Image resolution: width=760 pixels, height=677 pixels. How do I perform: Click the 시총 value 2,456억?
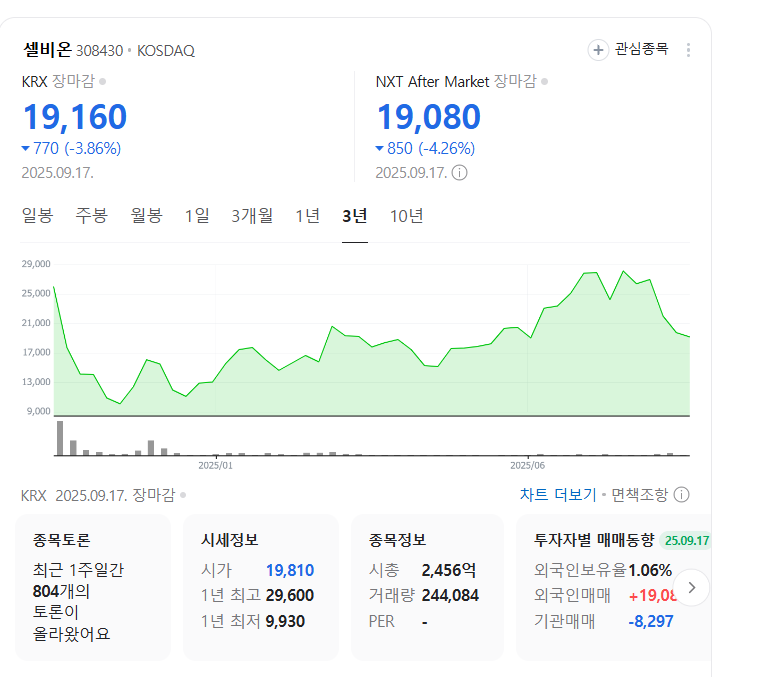point(449,570)
